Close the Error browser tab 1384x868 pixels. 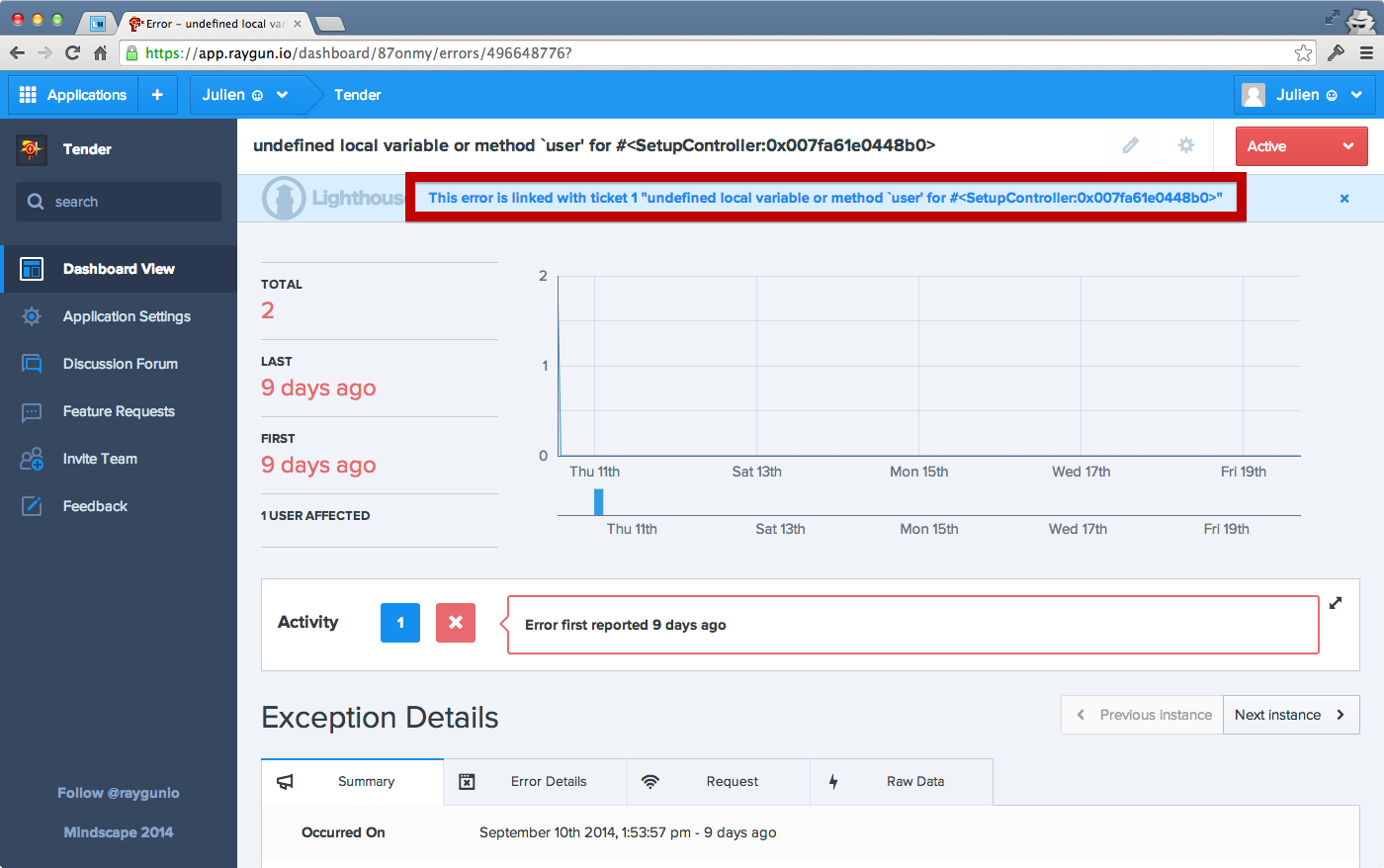point(298,24)
